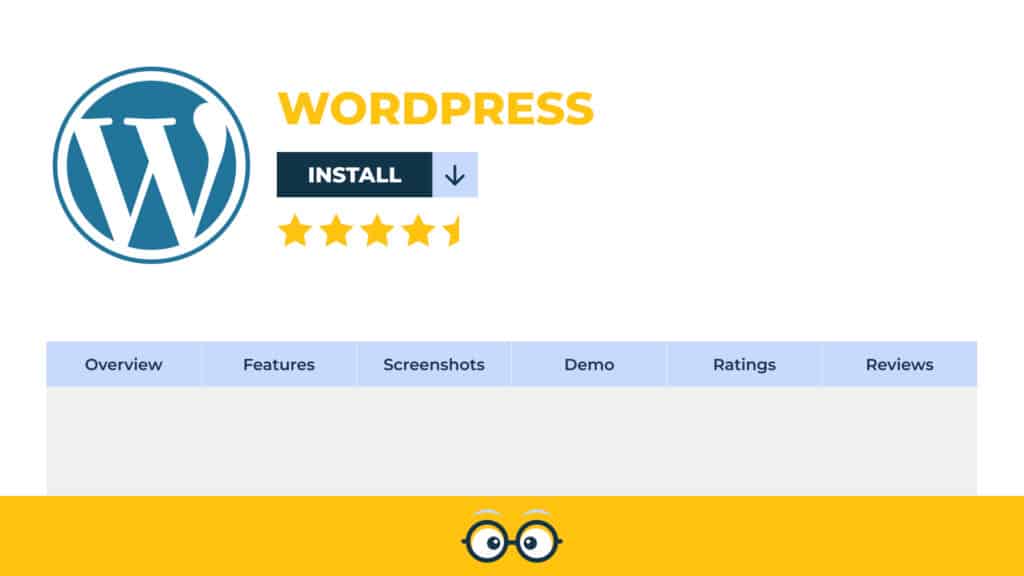Viewport: 1024px width, 576px height.
Task: Click the star rating row
Action: [370, 231]
